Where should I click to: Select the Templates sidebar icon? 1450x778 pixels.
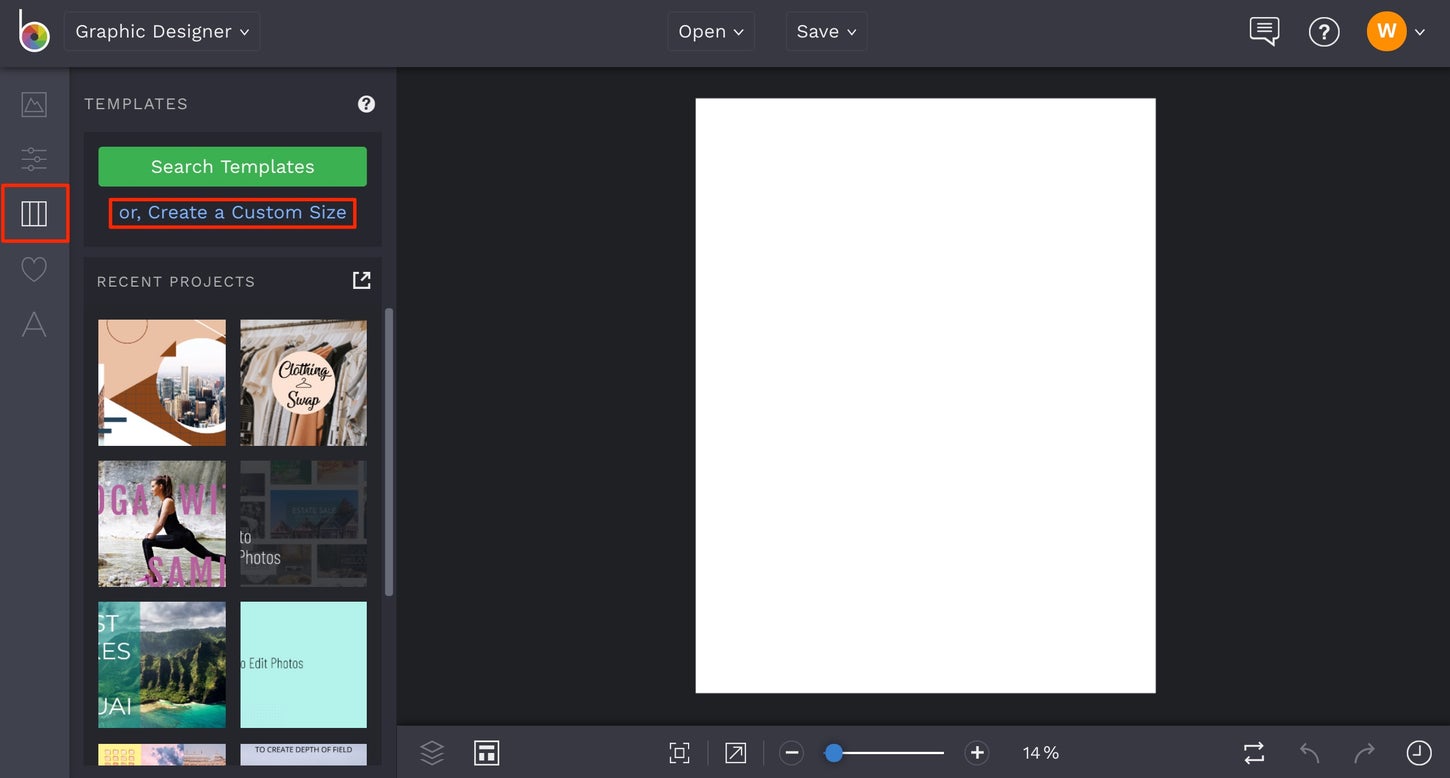pyautogui.click(x=33, y=212)
